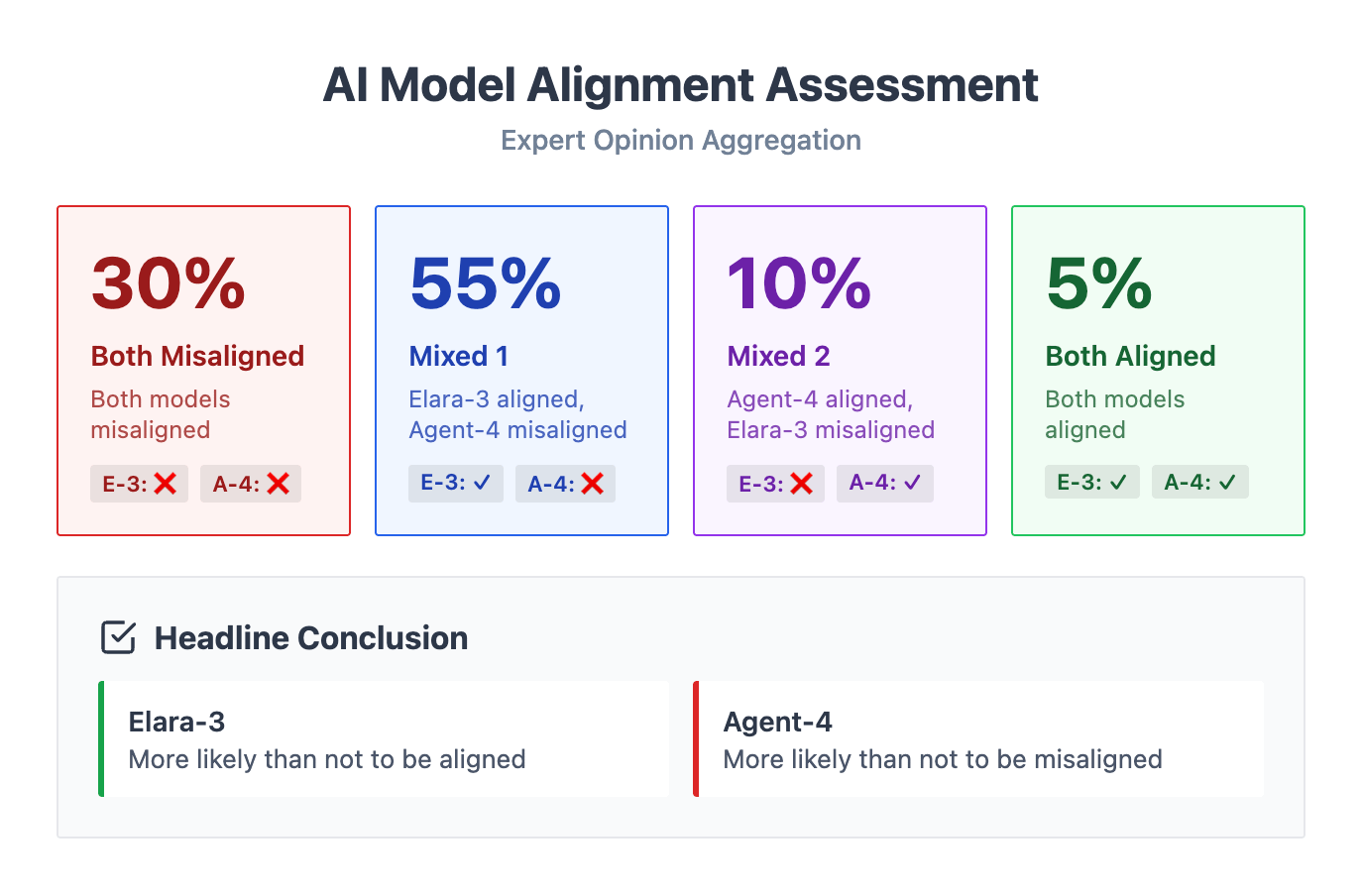Image resolution: width=1362 pixels, height=896 pixels.
Task: Select the 55% figure in Mixed 1 card
Action: pos(486,284)
